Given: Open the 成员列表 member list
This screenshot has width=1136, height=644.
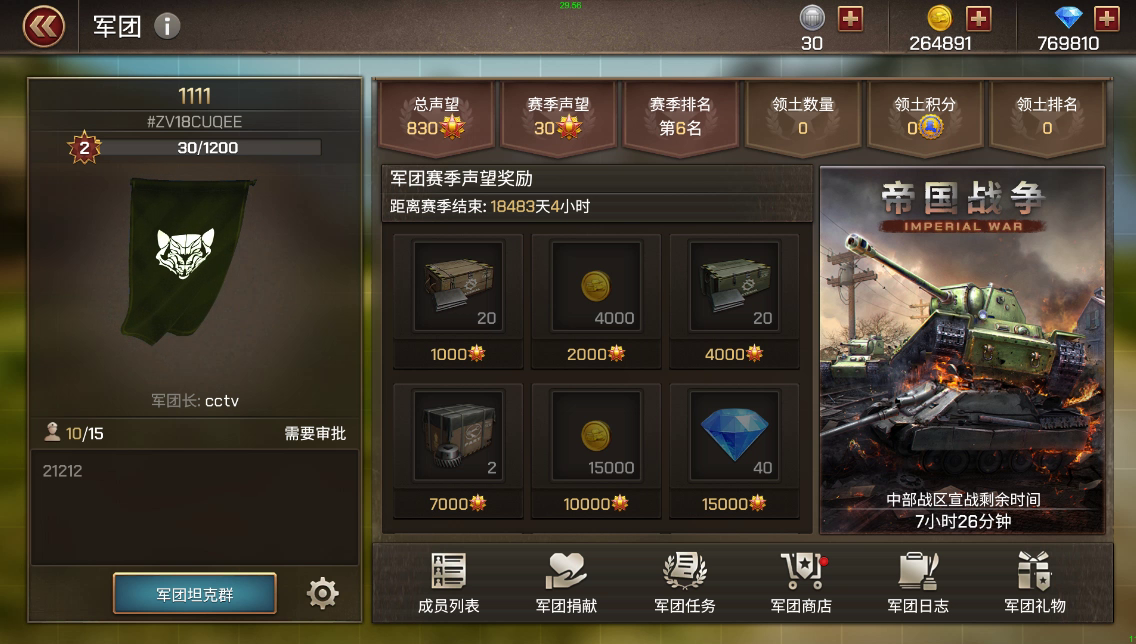Looking at the screenshot, I should [448, 584].
